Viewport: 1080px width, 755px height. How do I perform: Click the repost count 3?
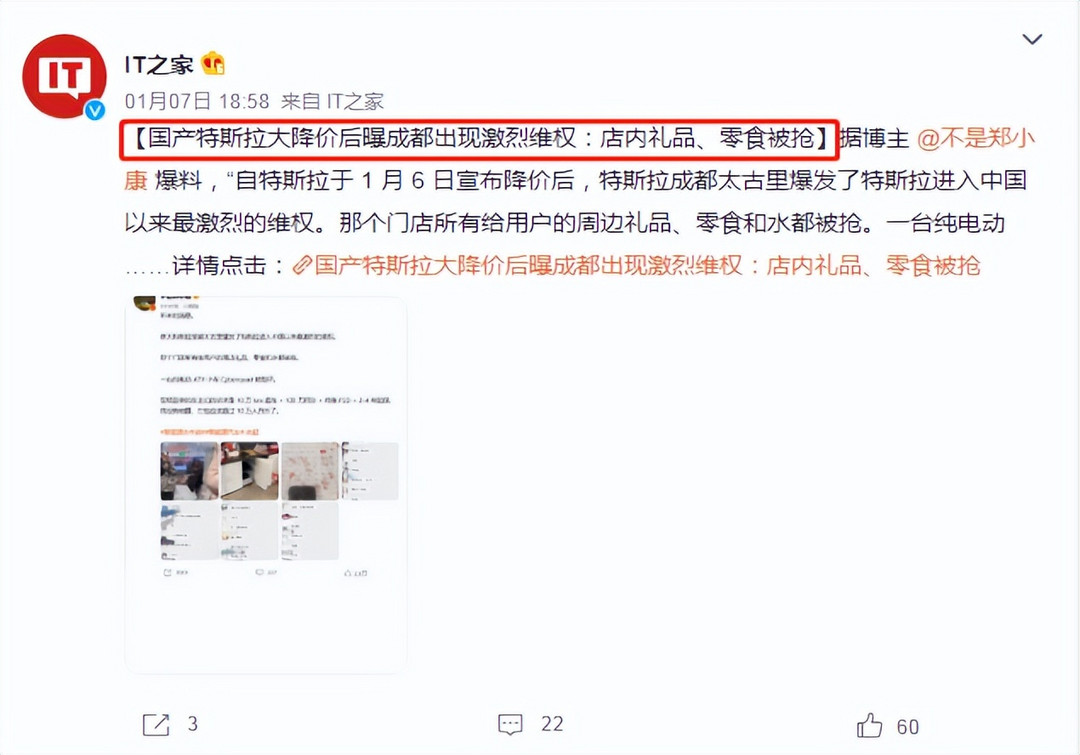(x=193, y=724)
